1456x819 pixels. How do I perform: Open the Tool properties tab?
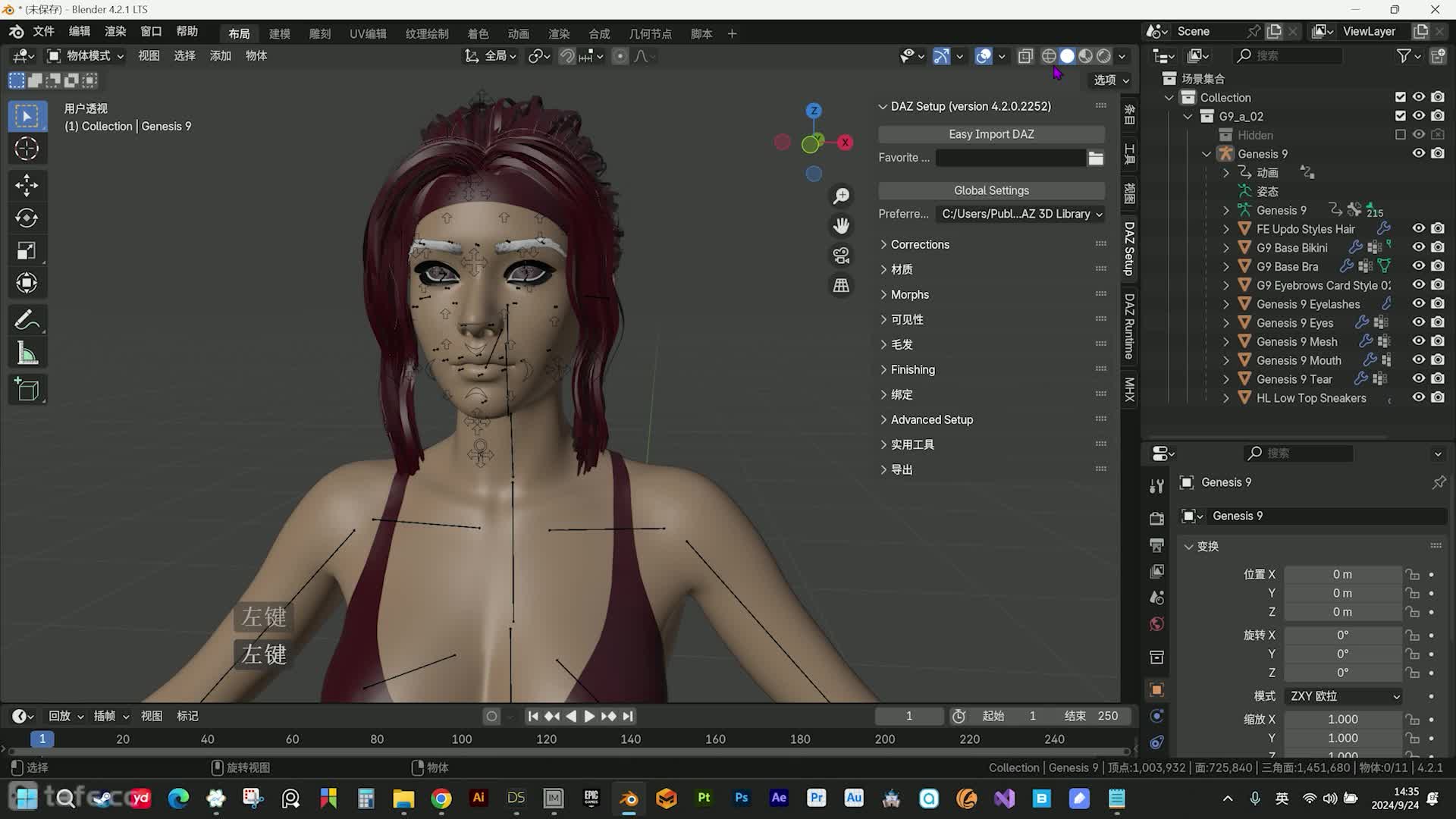point(1156,486)
